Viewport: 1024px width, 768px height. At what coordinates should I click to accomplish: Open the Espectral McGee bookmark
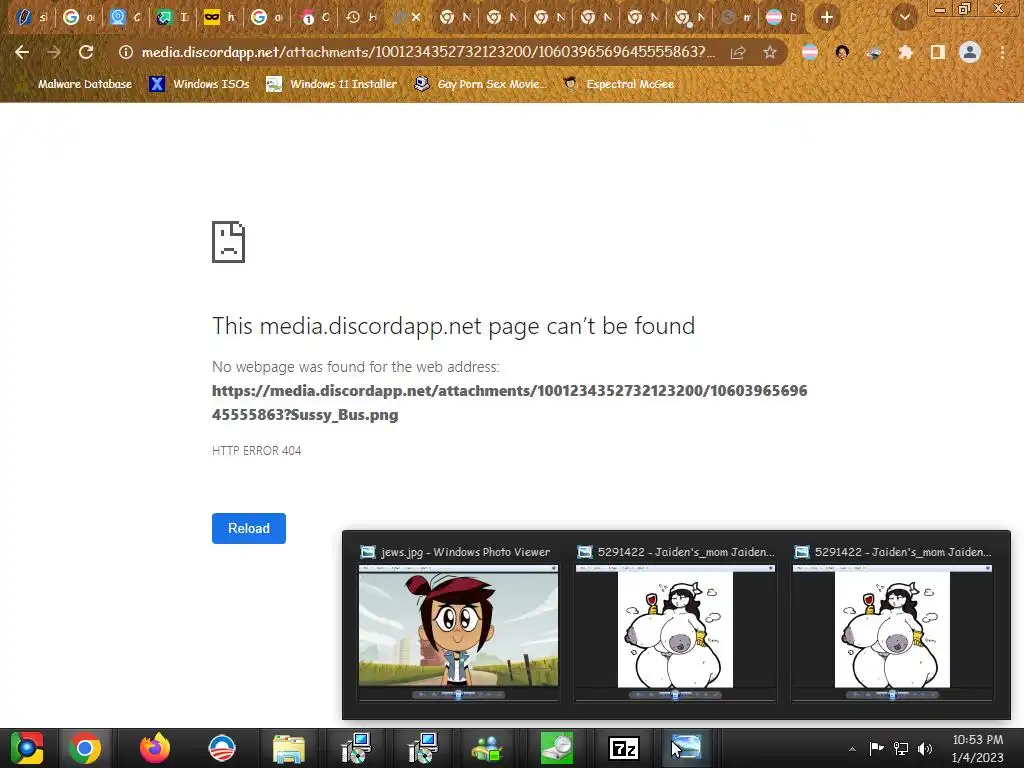coord(619,84)
